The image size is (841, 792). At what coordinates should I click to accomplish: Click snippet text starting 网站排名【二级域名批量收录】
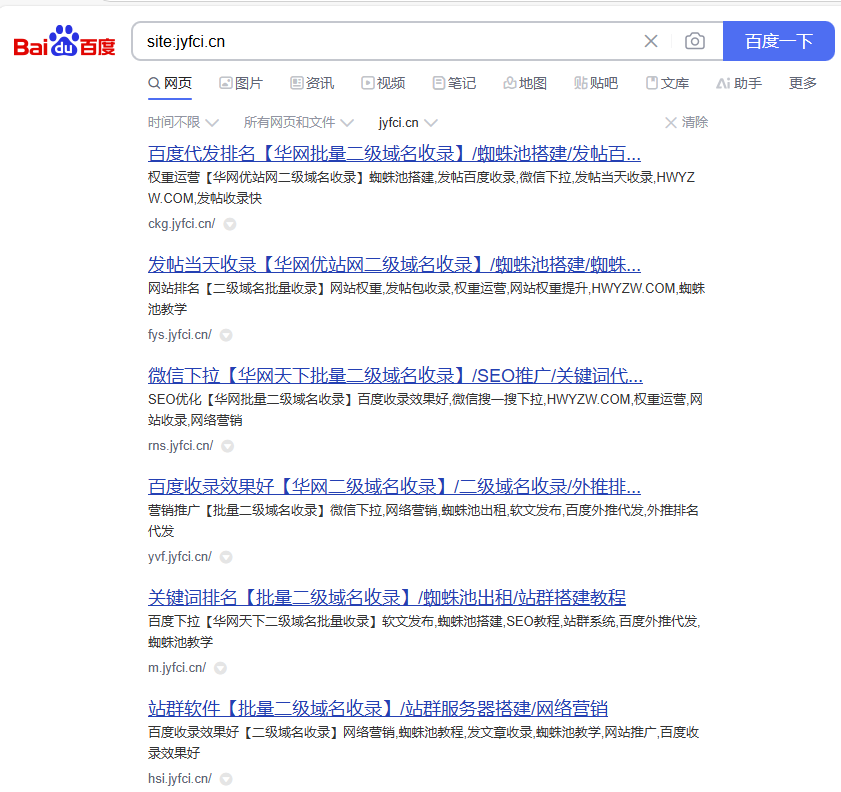pyautogui.click(x=426, y=299)
